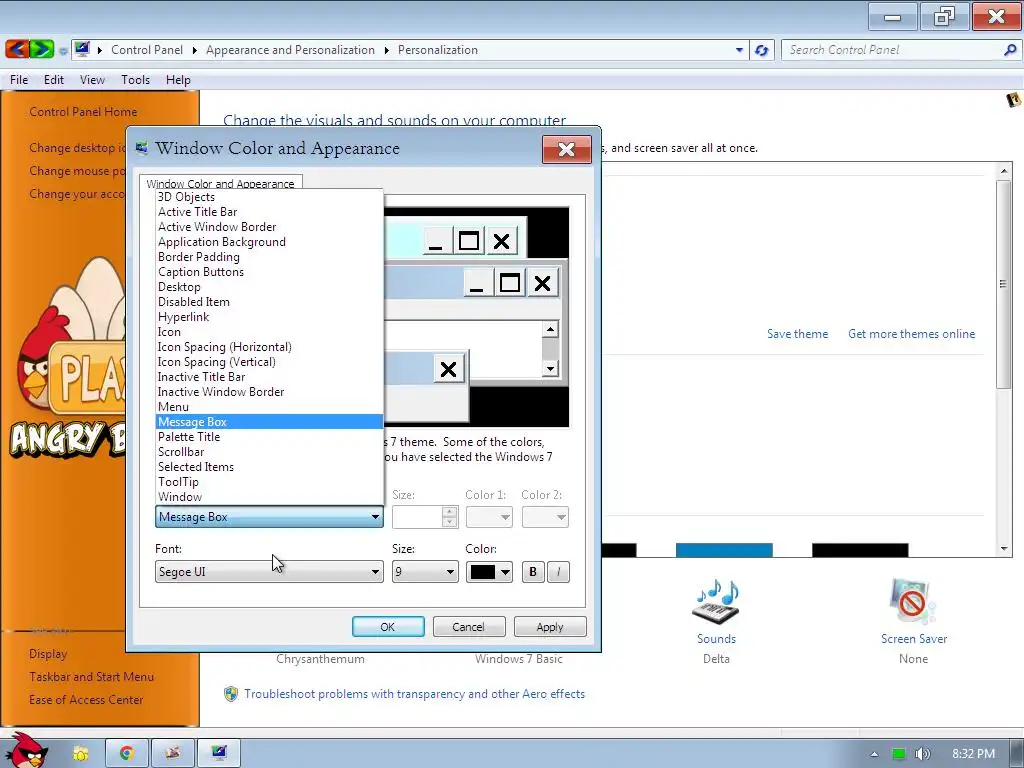This screenshot has height=768, width=1024.
Task: Show hidden tray icons arrow
Action: tap(874, 754)
